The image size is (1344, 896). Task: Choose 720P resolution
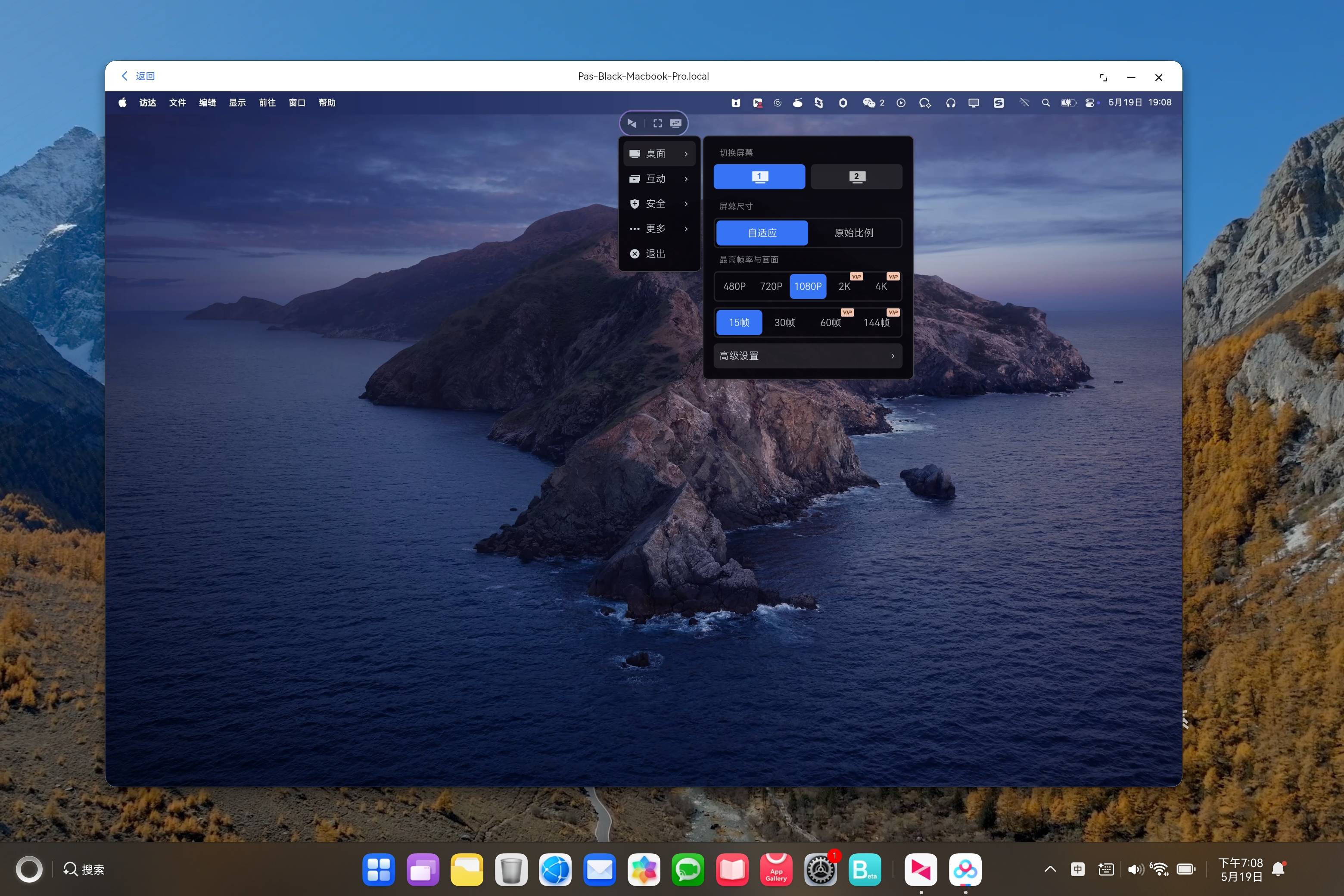pyautogui.click(x=771, y=286)
